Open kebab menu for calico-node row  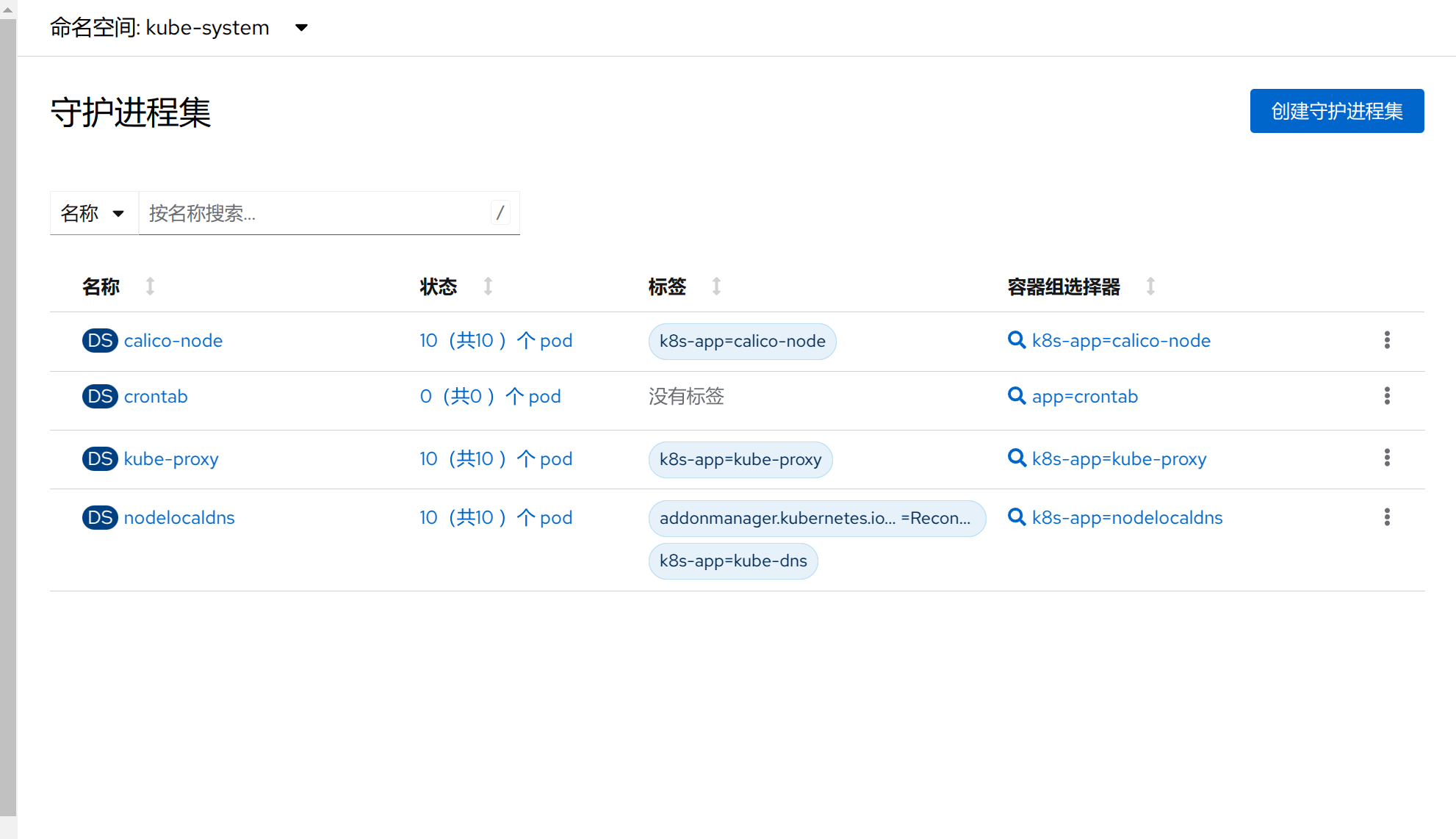click(x=1387, y=340)
